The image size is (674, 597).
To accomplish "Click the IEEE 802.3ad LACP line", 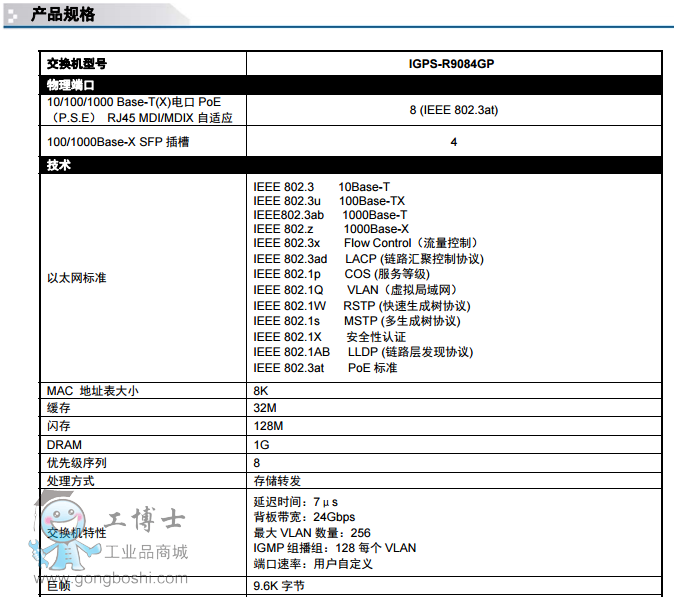I will (368, 258).
